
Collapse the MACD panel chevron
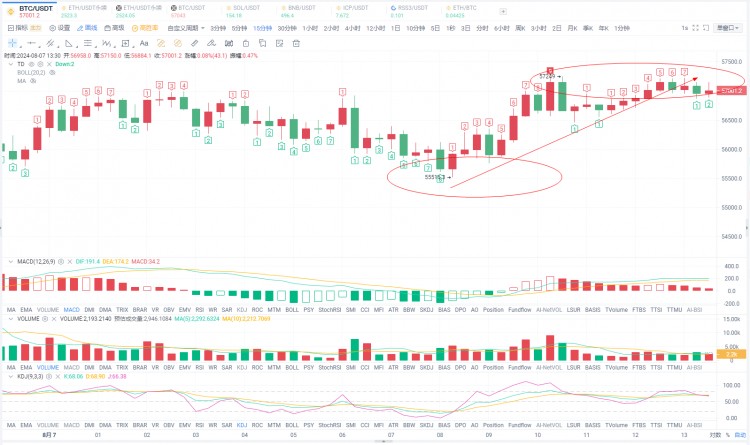tap(11, 262)
